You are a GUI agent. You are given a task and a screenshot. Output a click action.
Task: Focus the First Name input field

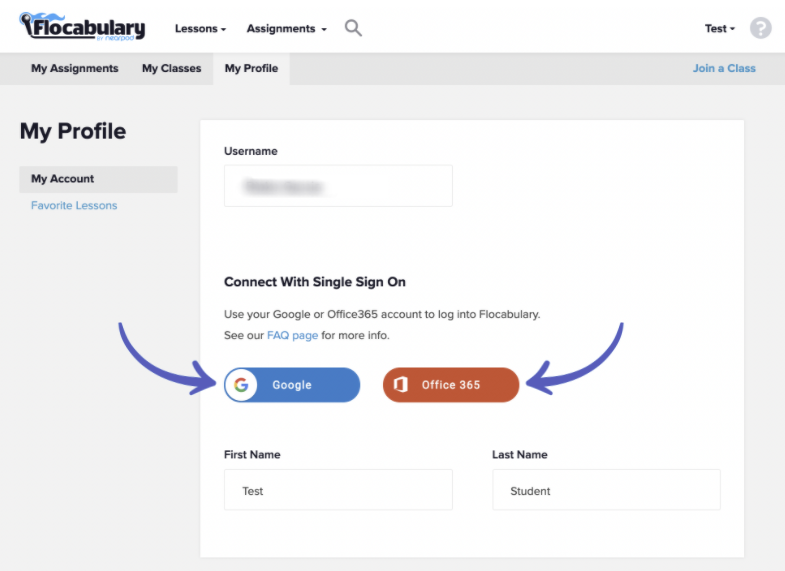[338, 491]
